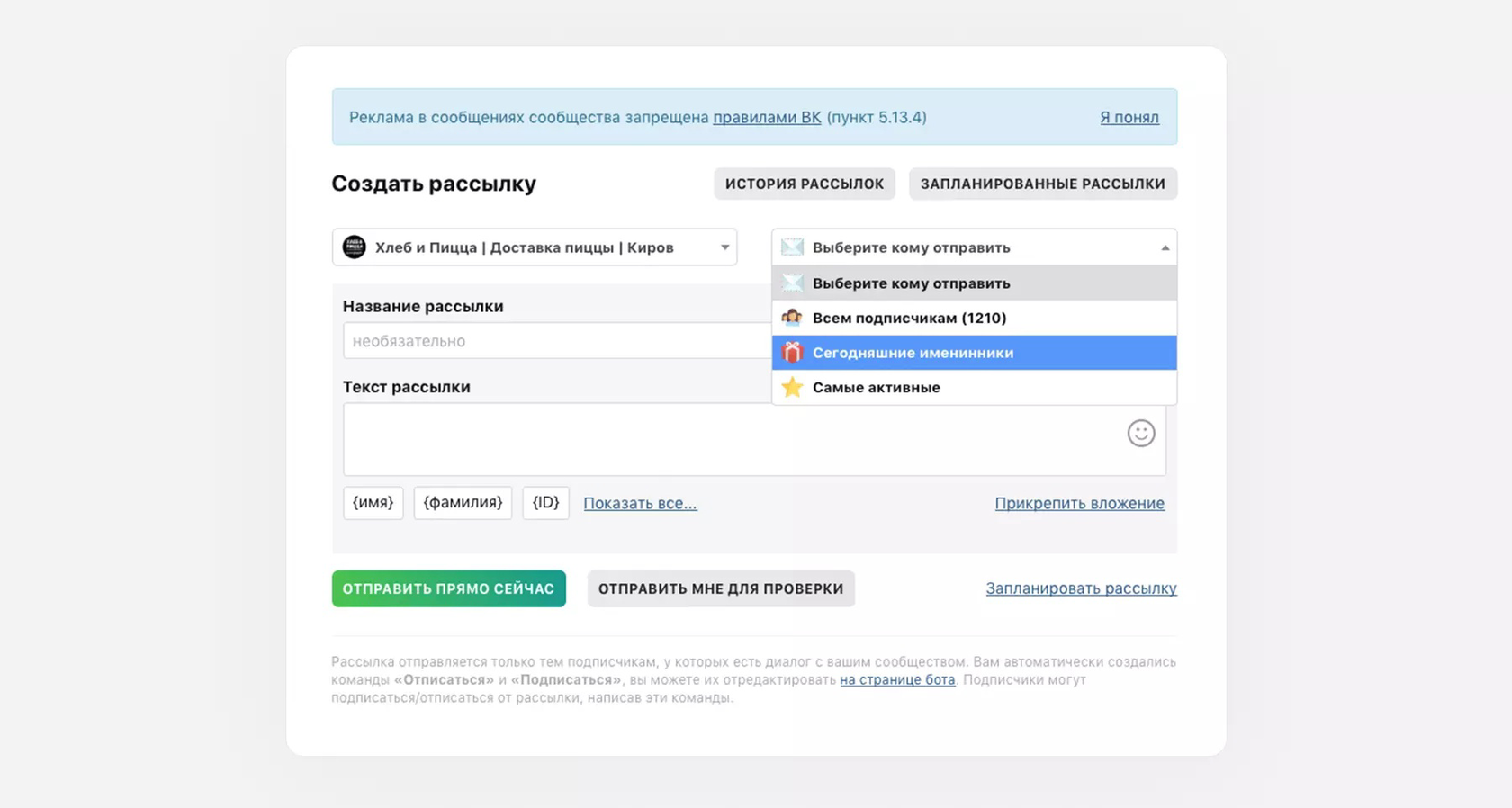Insert the {ID} variable

pos(545,503)
